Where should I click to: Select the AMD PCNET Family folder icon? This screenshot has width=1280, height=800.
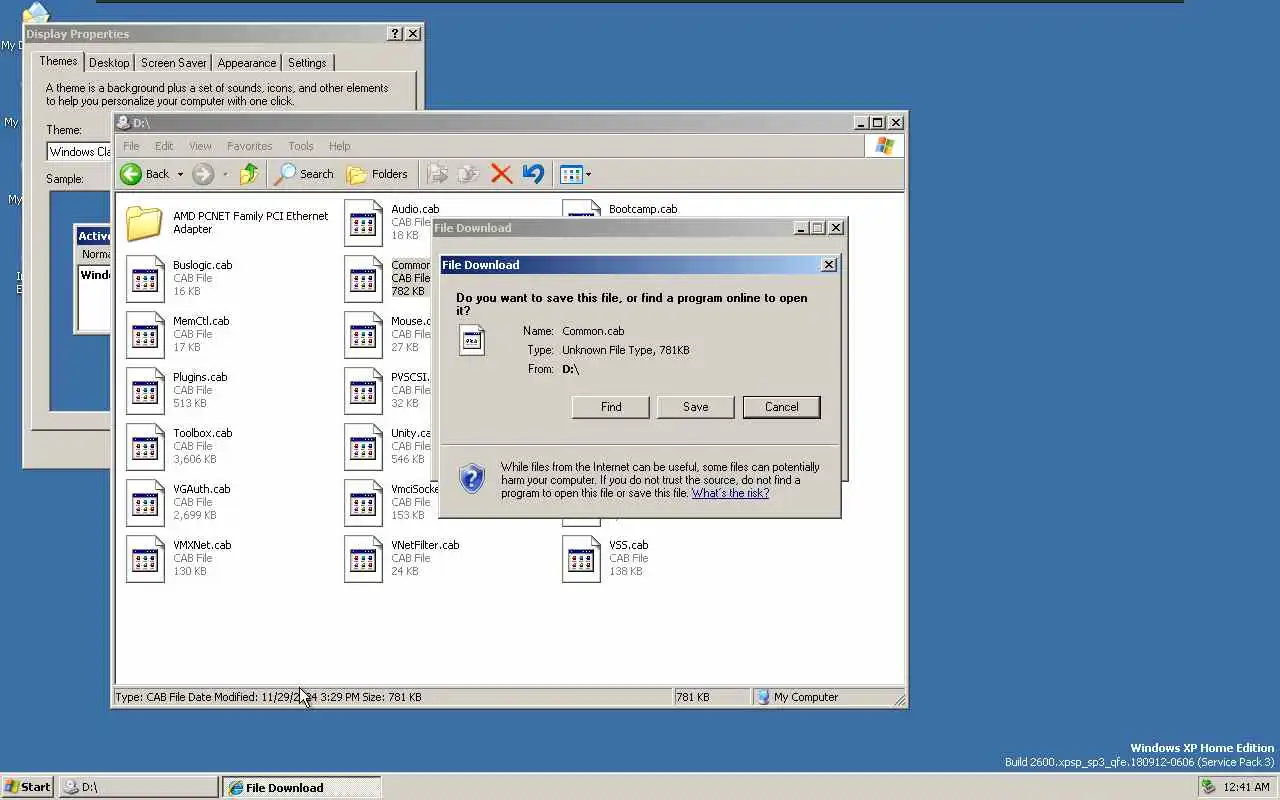click(145, 223)
